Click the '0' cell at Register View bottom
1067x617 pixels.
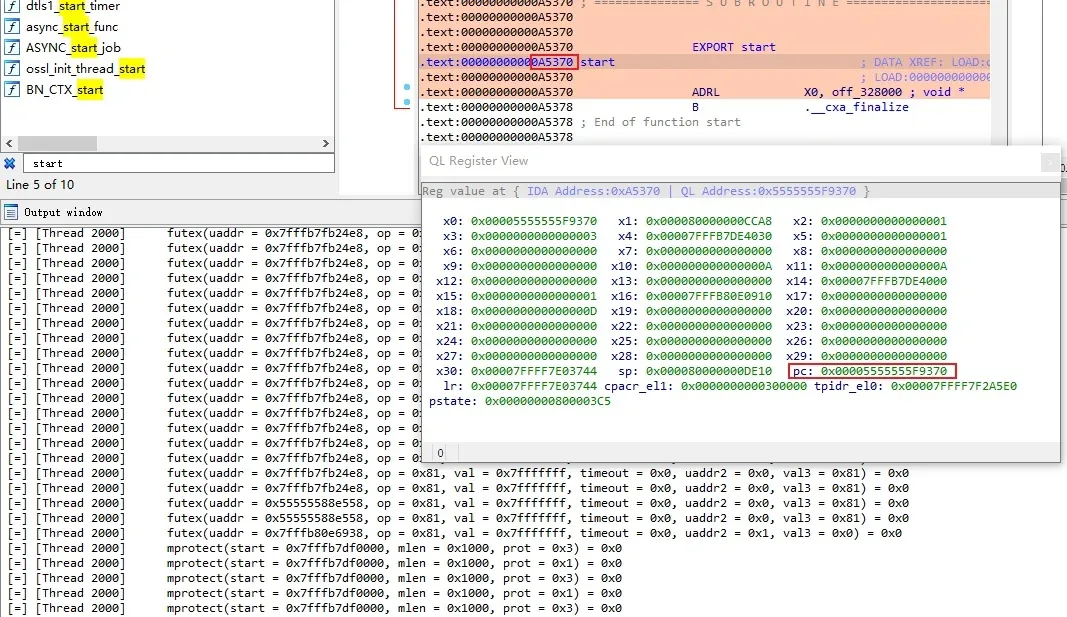click(x=440, y=453)
